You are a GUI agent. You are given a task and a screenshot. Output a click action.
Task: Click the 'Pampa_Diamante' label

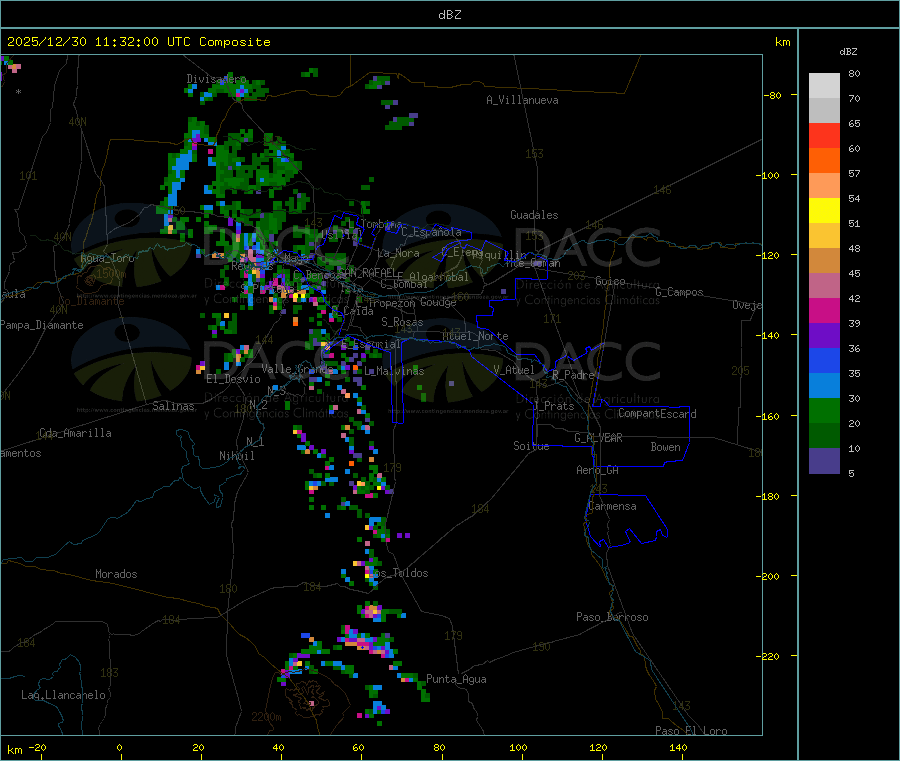(x=42, y=325)
